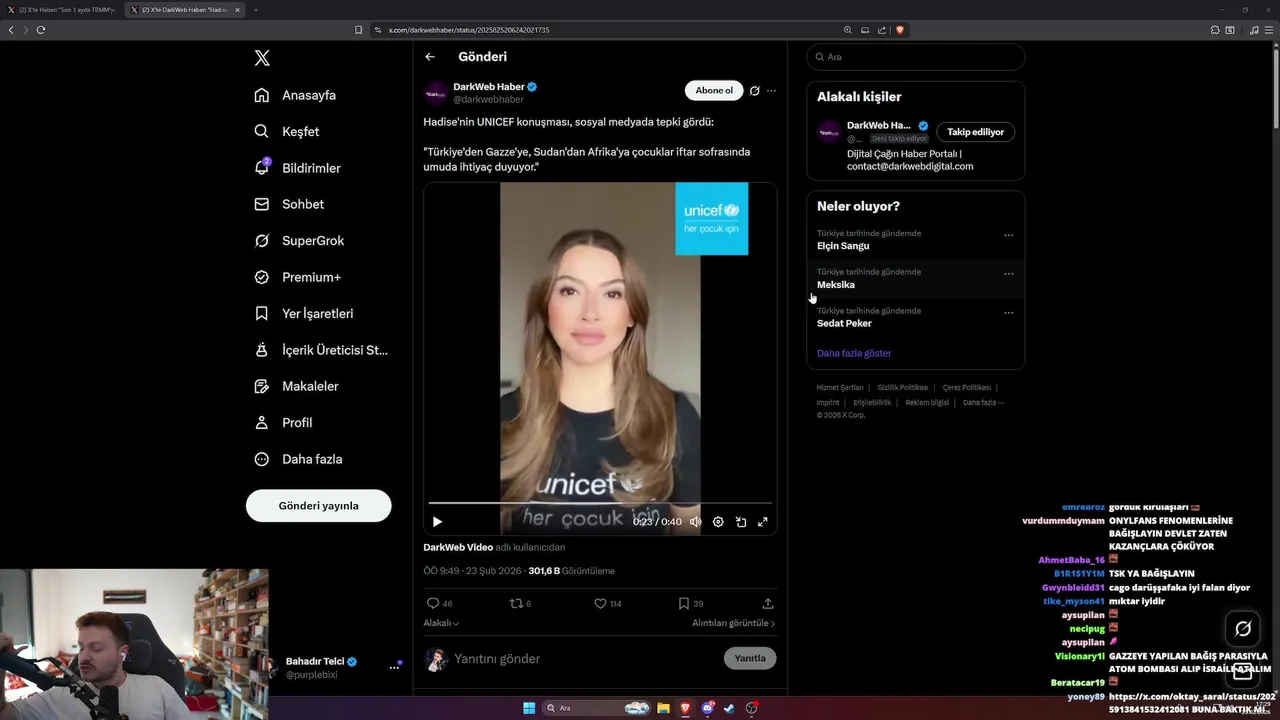The image size is (1280, 720).
Task: Go to the X logo home
Action: click(x=262, y=58)
